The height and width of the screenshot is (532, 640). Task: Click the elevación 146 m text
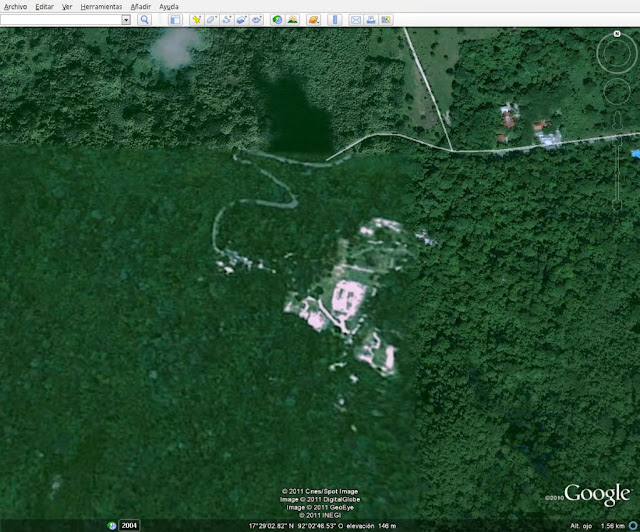372,526
